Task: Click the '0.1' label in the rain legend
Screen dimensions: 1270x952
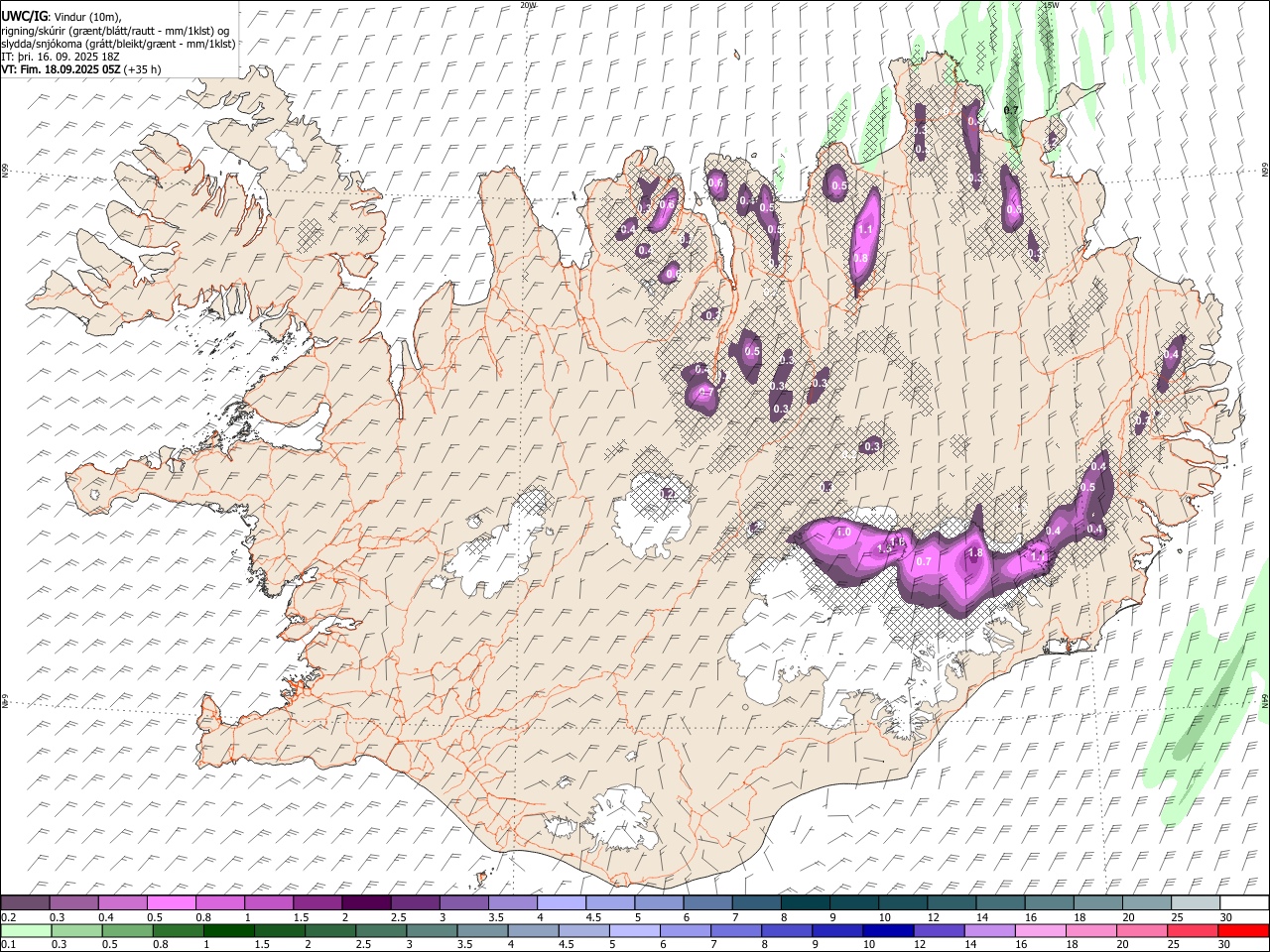Action: coord(8,945)
